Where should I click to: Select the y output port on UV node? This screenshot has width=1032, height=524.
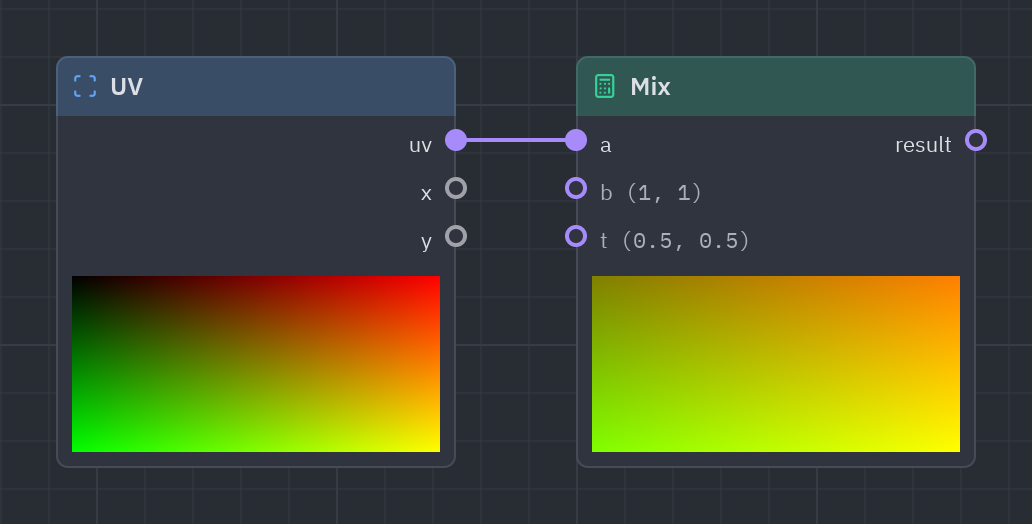[x=456, y=236]
